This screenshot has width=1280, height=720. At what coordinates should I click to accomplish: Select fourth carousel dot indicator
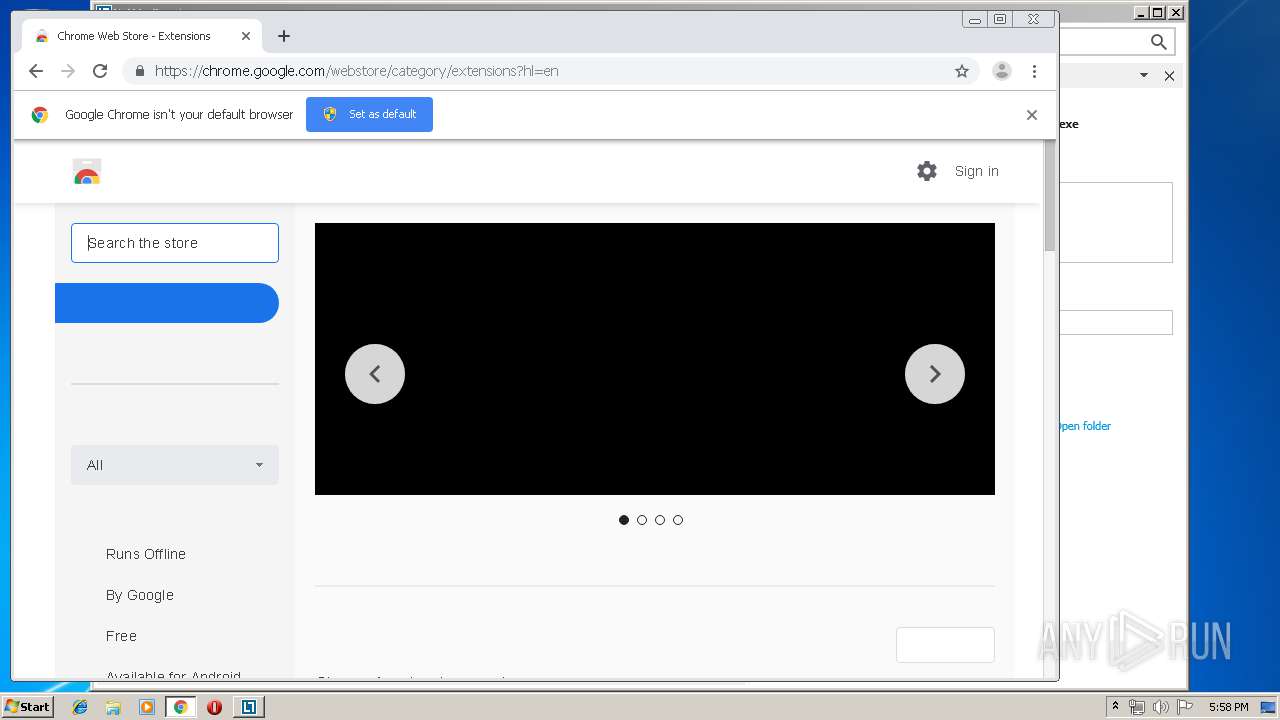pos(678,520)
